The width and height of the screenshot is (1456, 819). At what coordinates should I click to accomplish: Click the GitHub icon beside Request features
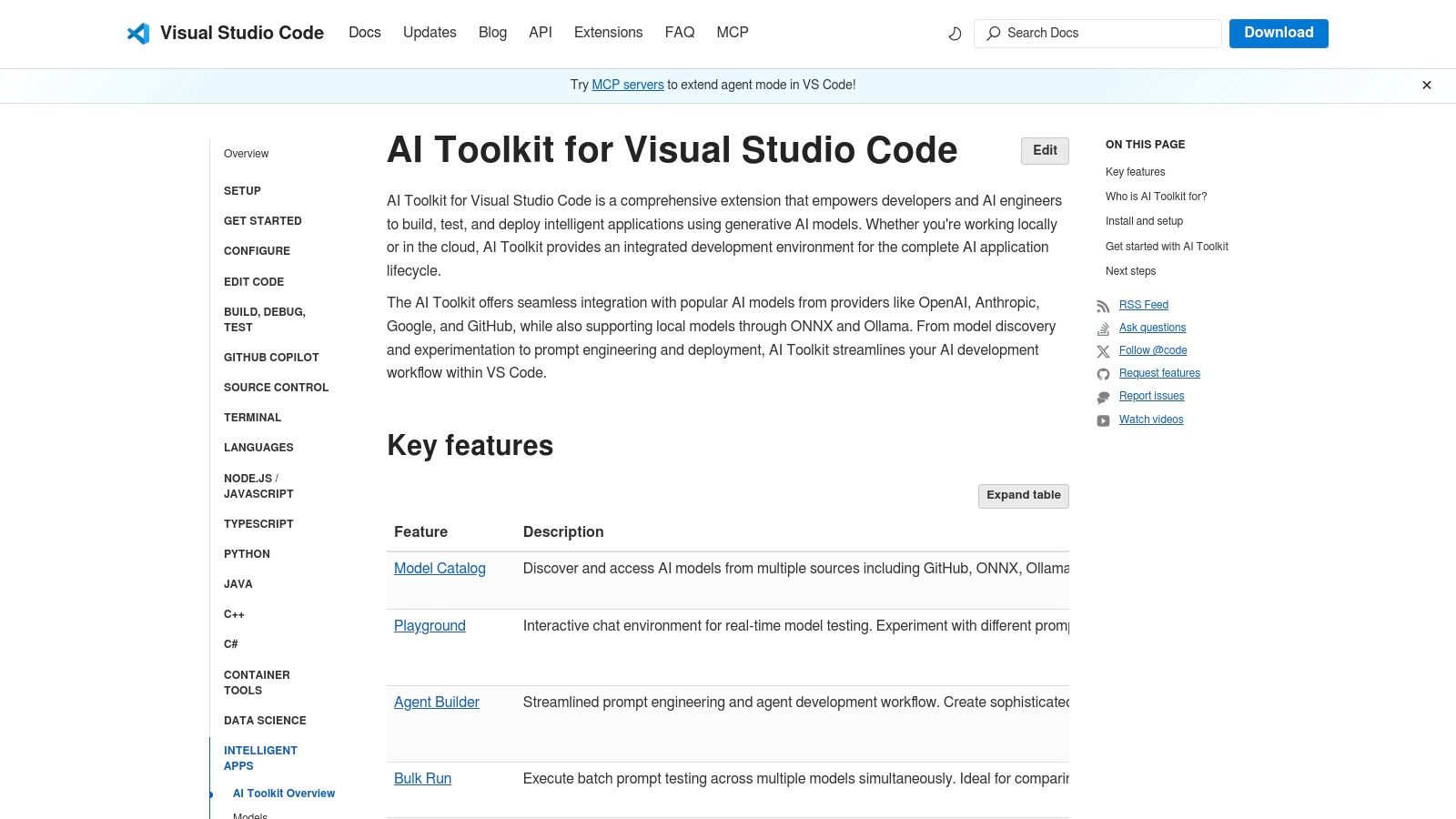pyautogui.click(x=1103, y=374)
